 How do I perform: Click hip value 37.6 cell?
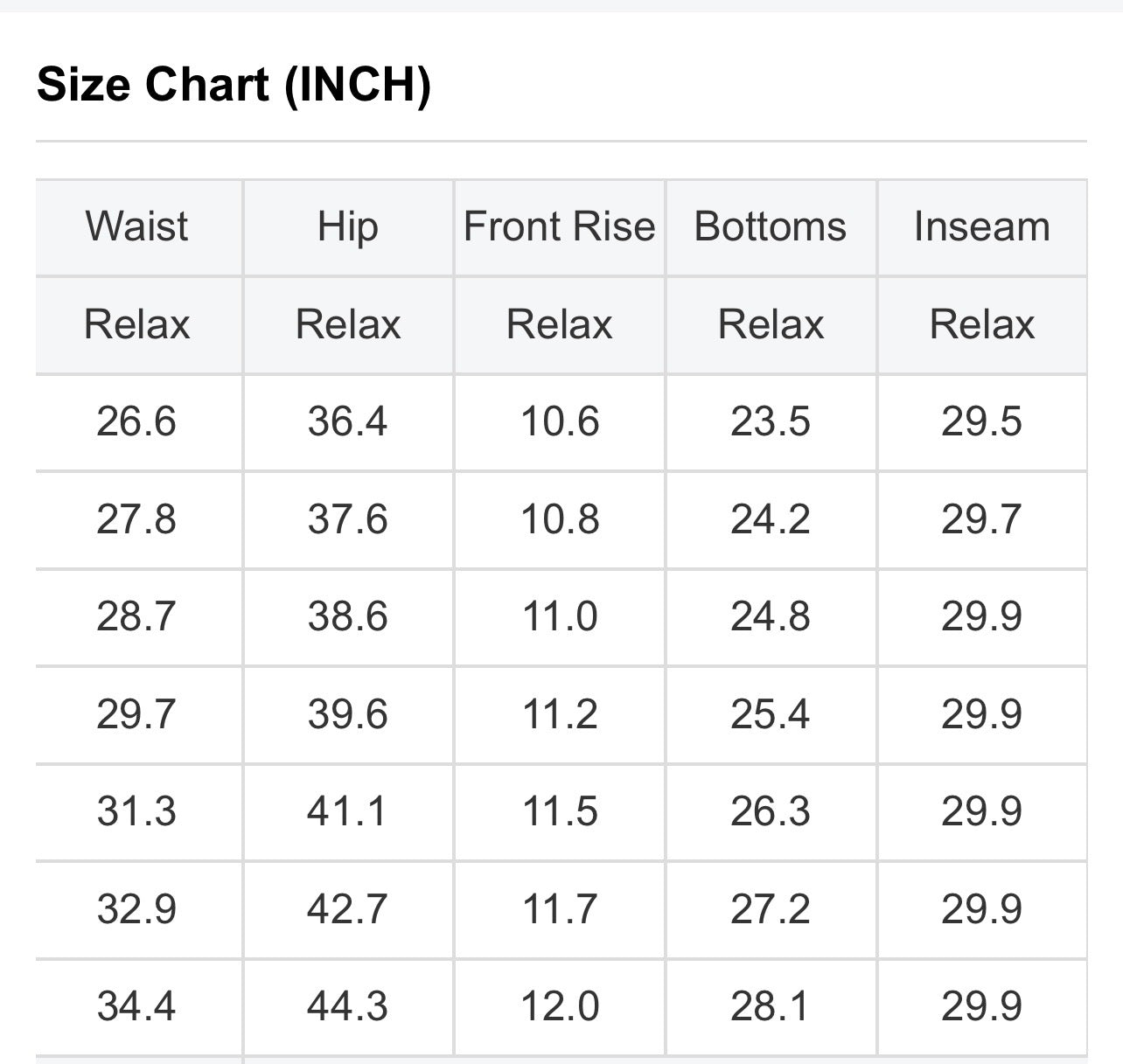(347, 519)
